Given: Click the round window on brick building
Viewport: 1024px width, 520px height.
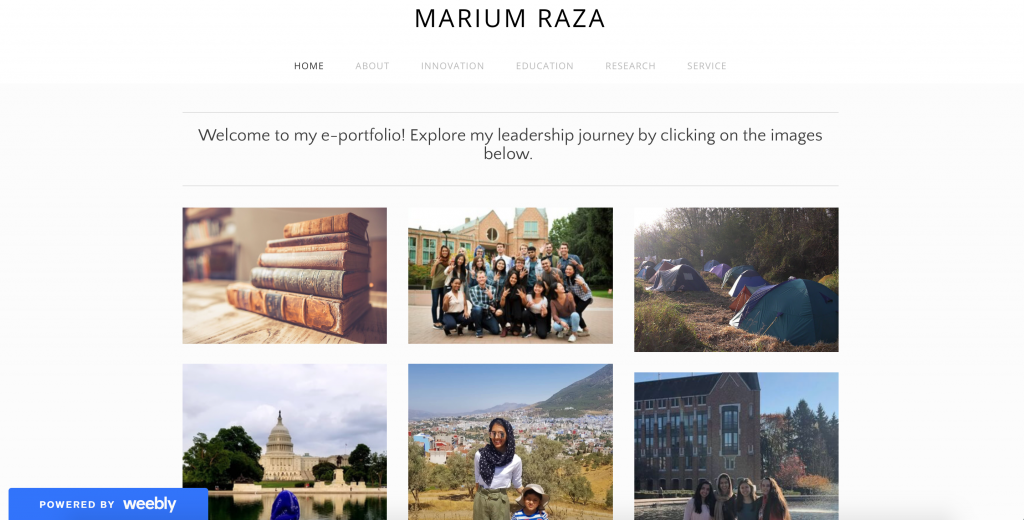Looking at the screenshot, I should [492, 234].
